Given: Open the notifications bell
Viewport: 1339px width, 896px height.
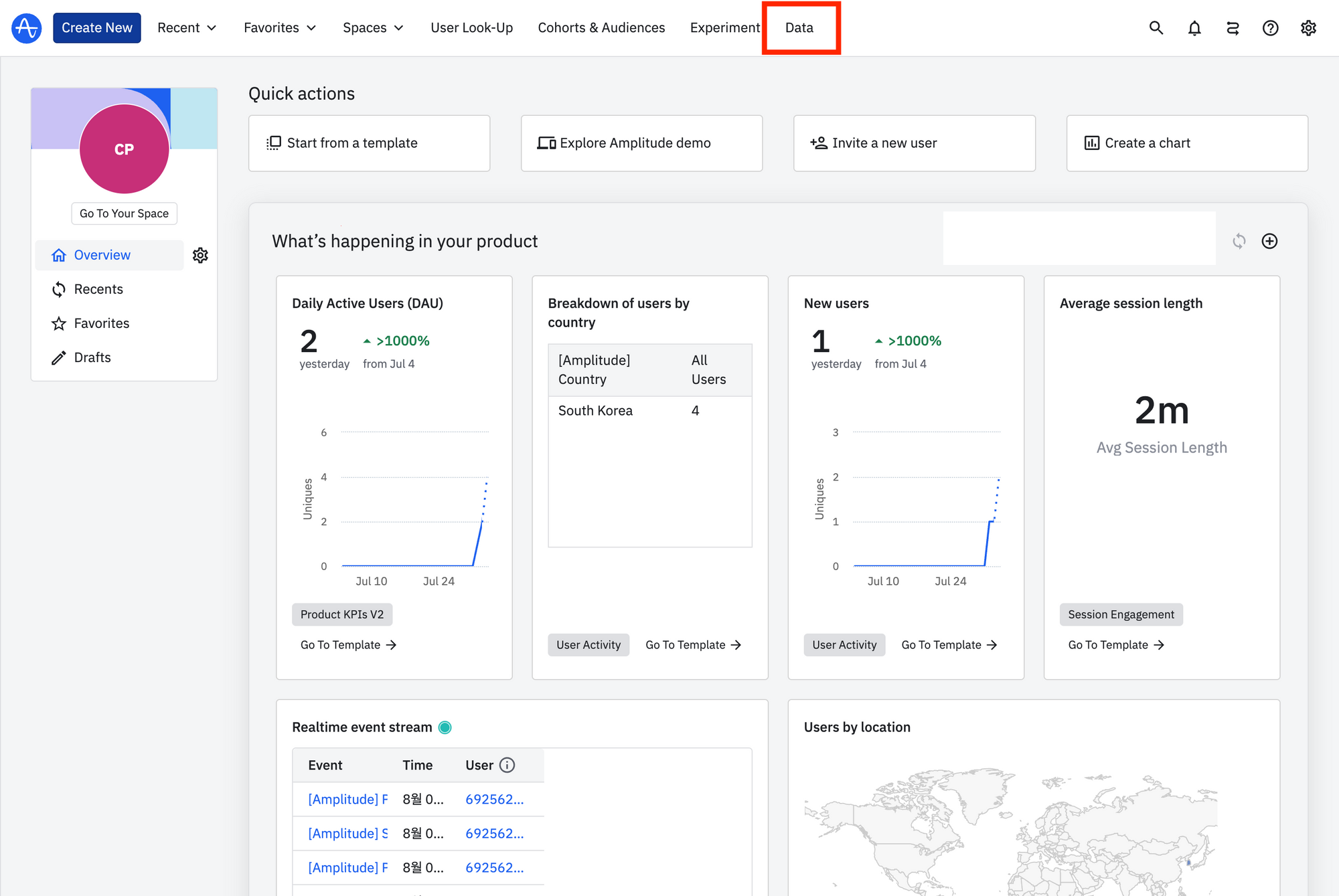Looking at the screenshot, I should pyautogui.click(x=1194, y=28).
